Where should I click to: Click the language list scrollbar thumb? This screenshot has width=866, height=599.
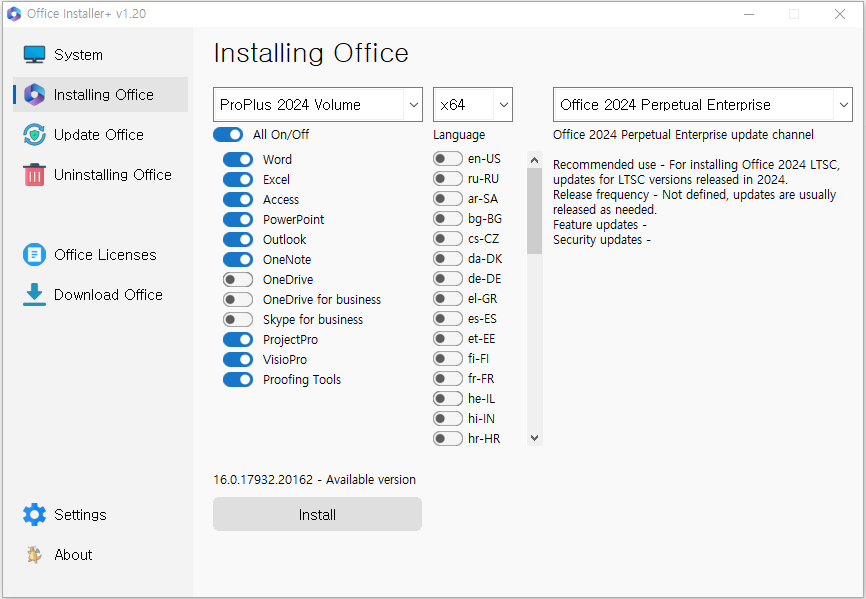point(534,211)
